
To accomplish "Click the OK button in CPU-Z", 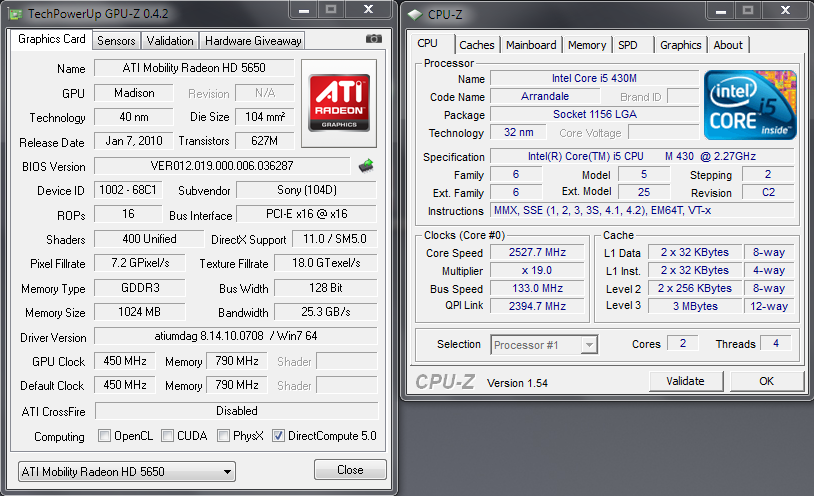I will point(767,381).
